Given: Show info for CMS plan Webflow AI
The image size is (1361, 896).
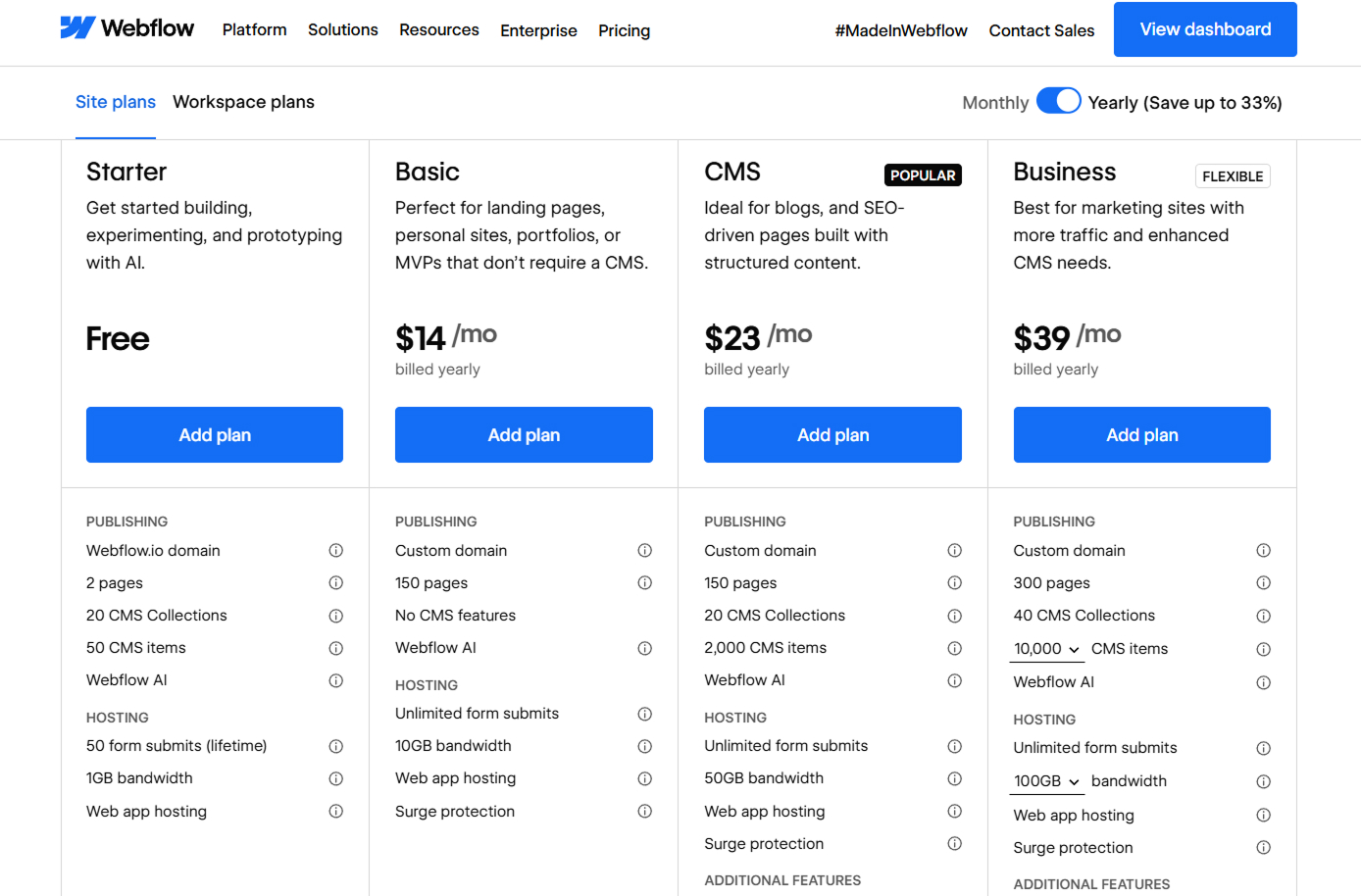Looking at the screenshot, I should tap(955, 680).
